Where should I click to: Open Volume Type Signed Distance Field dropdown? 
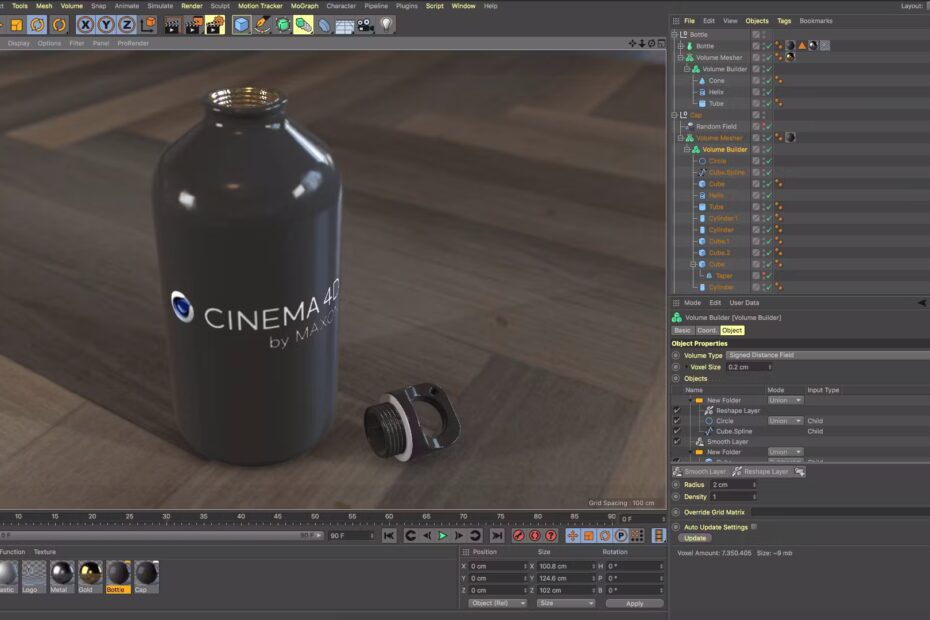[827, 355]
